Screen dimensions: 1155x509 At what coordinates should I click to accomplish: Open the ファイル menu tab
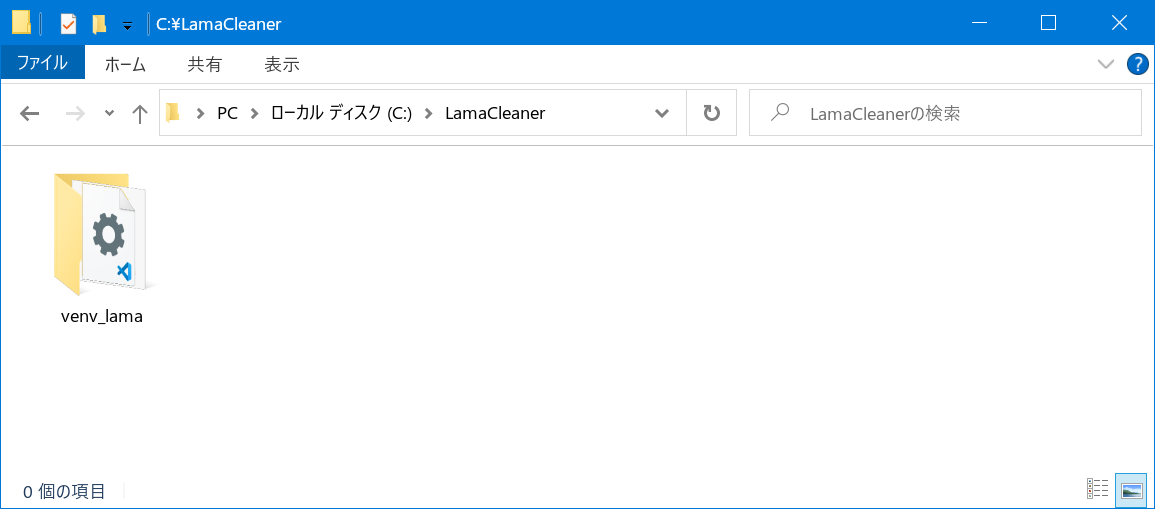(43, 63)
